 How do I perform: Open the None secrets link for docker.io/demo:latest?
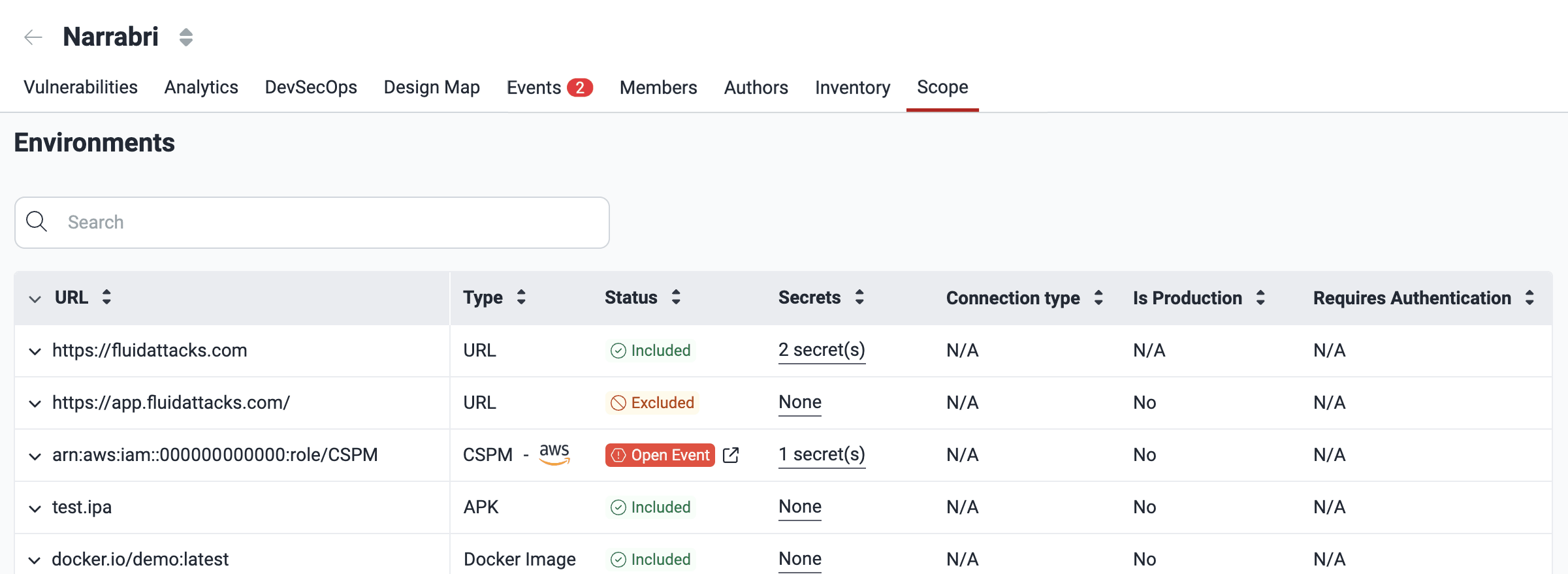click(x=800, y=560)
